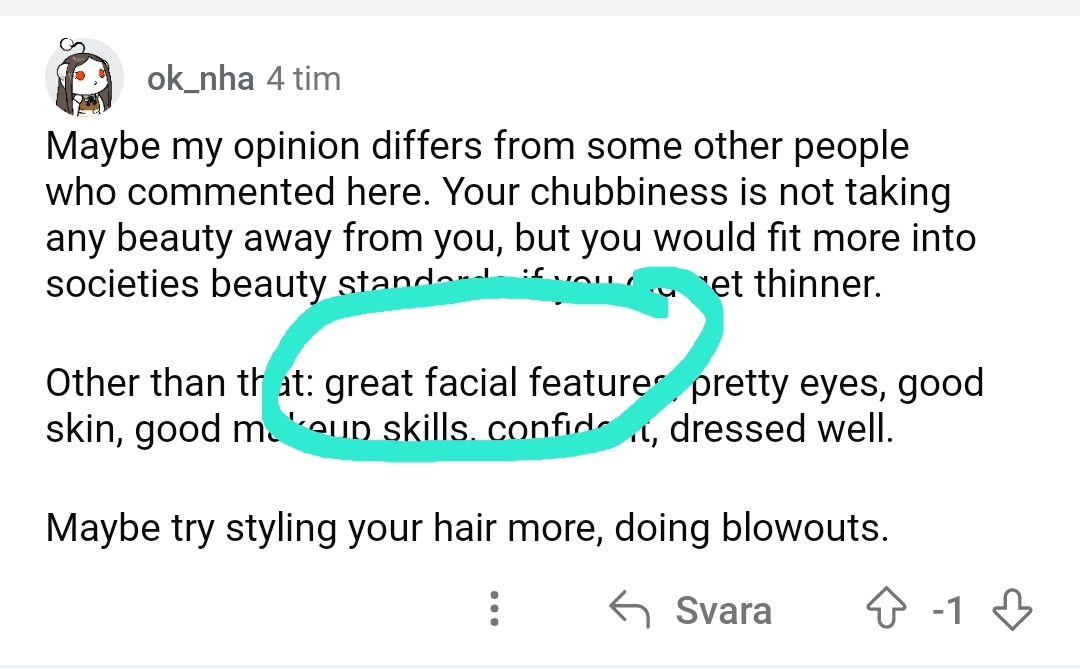Open ok_nha's profile via the username
This screenshot has height=669, width=1080.
(198, 78)
